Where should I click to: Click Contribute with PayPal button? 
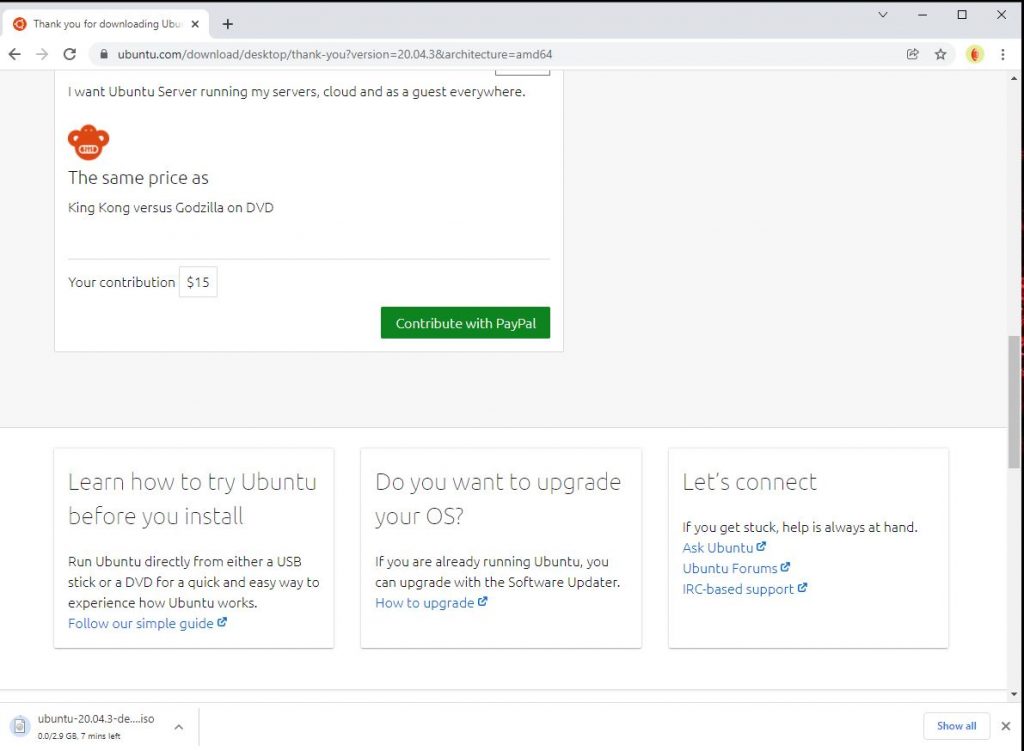point(465,323)
